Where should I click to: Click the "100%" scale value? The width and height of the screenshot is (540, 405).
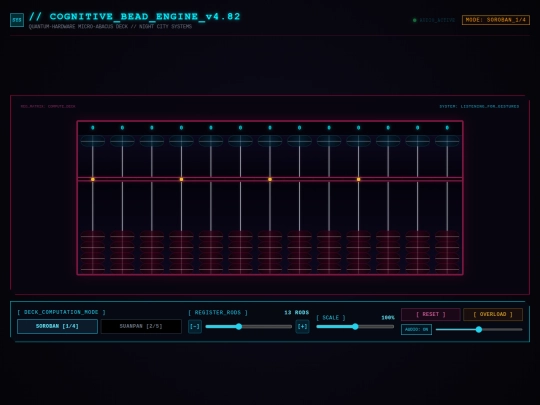pos(388,318)
